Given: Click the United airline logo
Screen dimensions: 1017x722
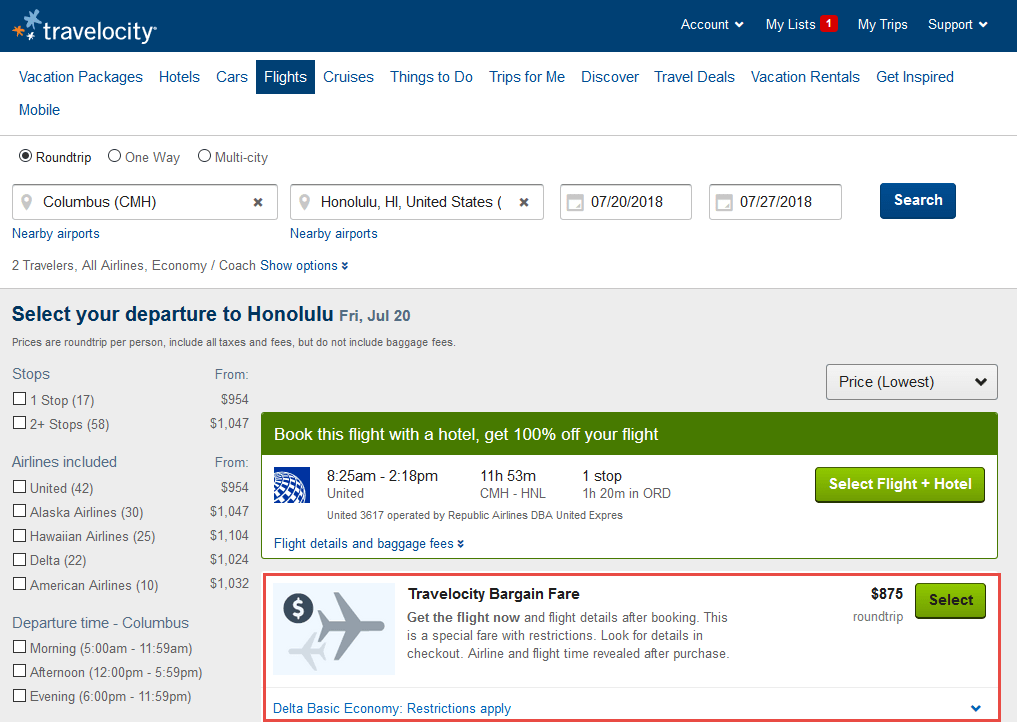Looking at the screenshot, I should (x=292, y=485).
